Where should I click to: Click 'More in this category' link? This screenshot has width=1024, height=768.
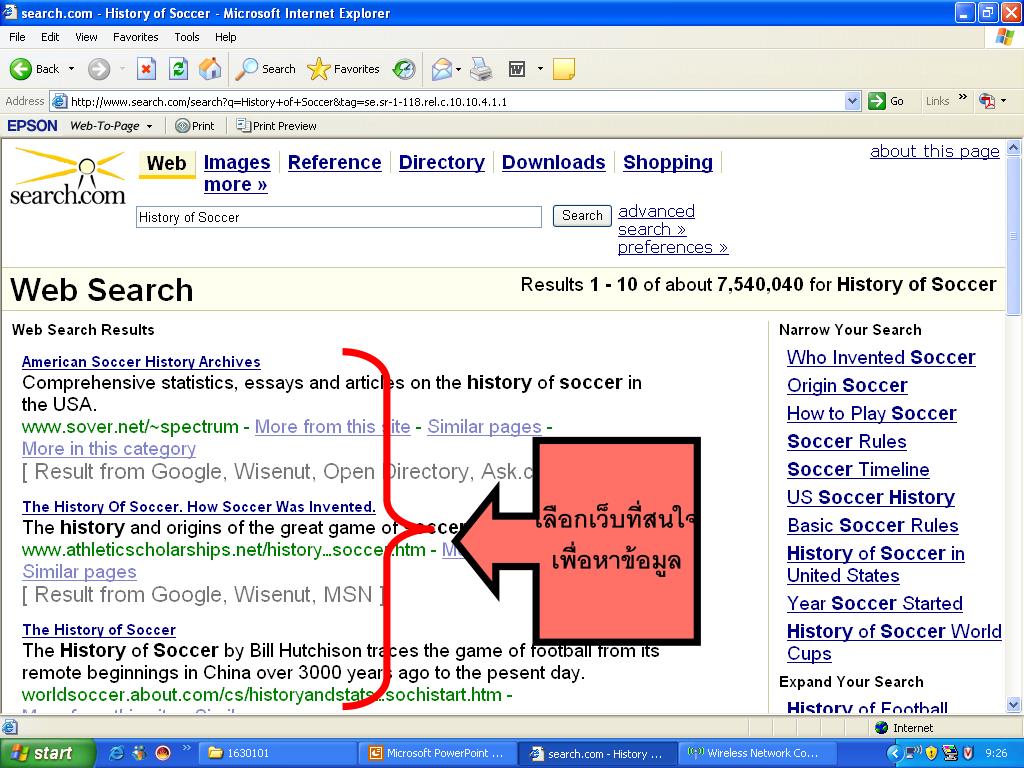109,449
